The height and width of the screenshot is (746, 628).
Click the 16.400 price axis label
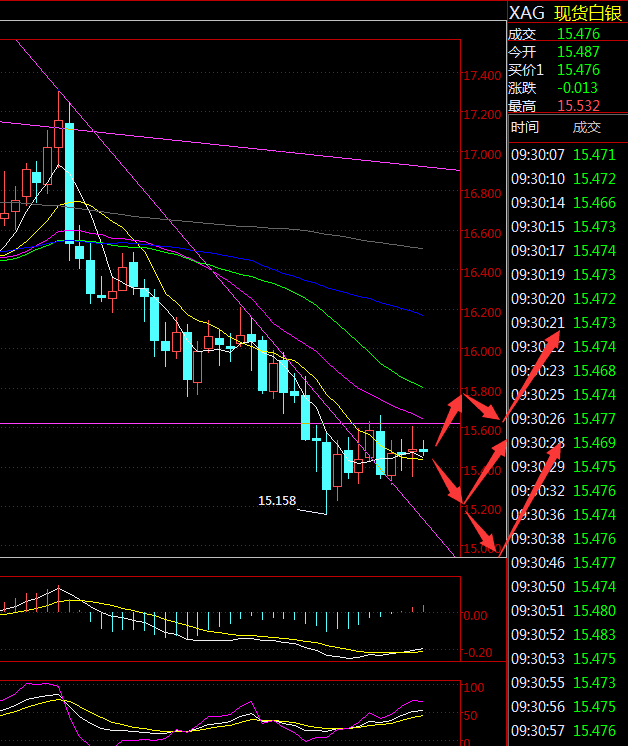click(482, 273)
